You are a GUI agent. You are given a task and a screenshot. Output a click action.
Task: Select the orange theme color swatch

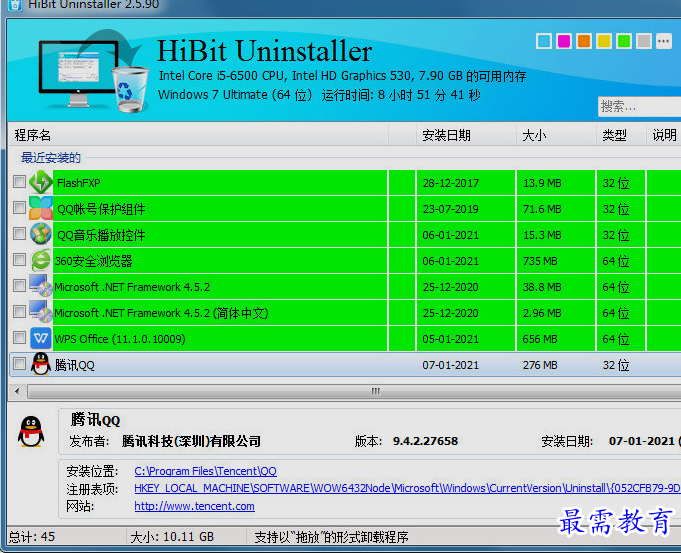(x=584, y=41)
